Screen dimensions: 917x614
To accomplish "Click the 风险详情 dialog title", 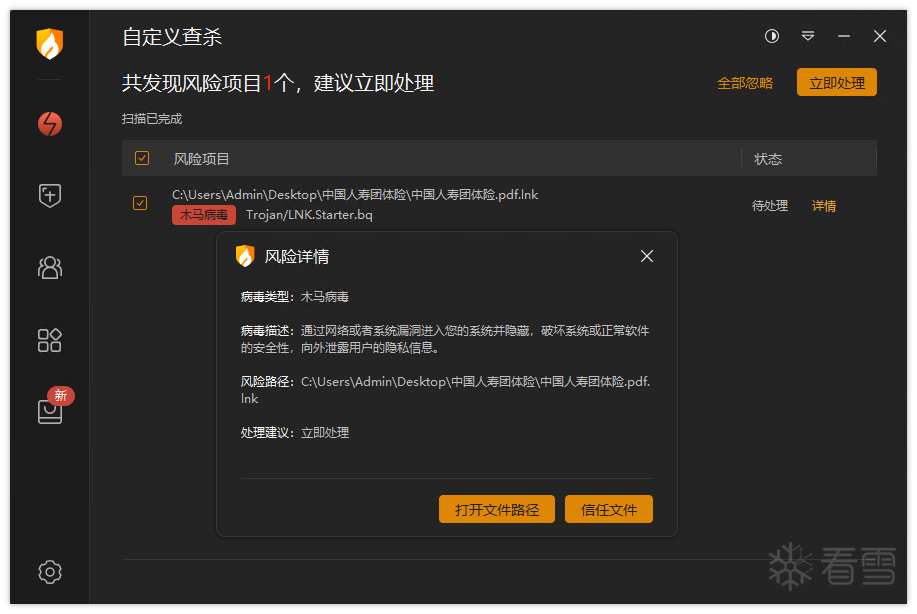I will tap(297, 256).
